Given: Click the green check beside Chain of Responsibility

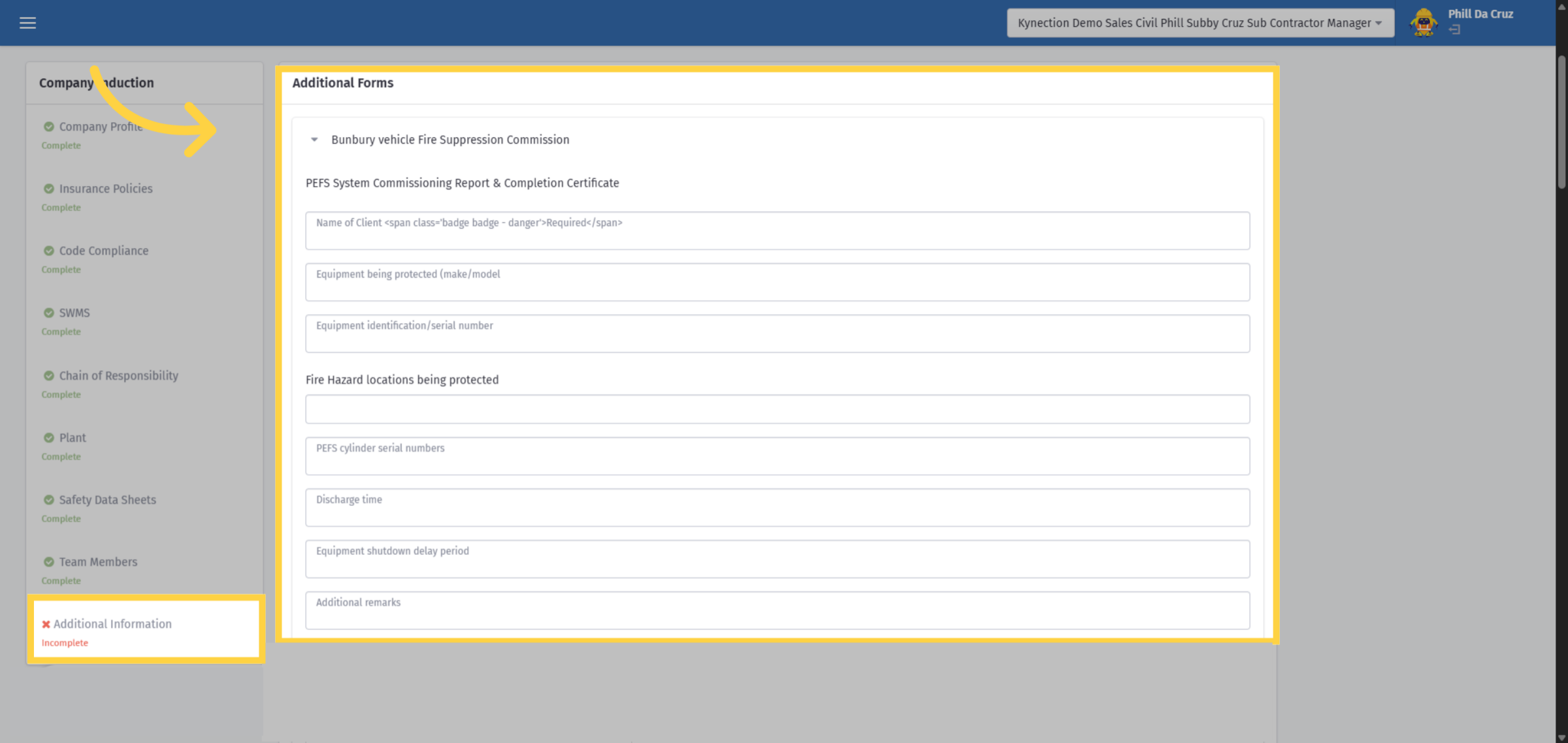Looking at the screenshot, I should coord(49,375).
